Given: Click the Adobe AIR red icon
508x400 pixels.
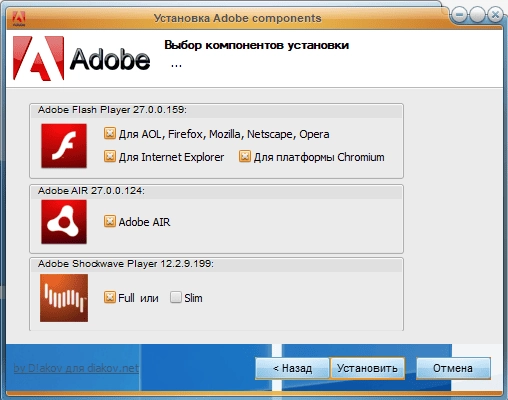Looking at the screenshot, I should click(x=64, y=222).
